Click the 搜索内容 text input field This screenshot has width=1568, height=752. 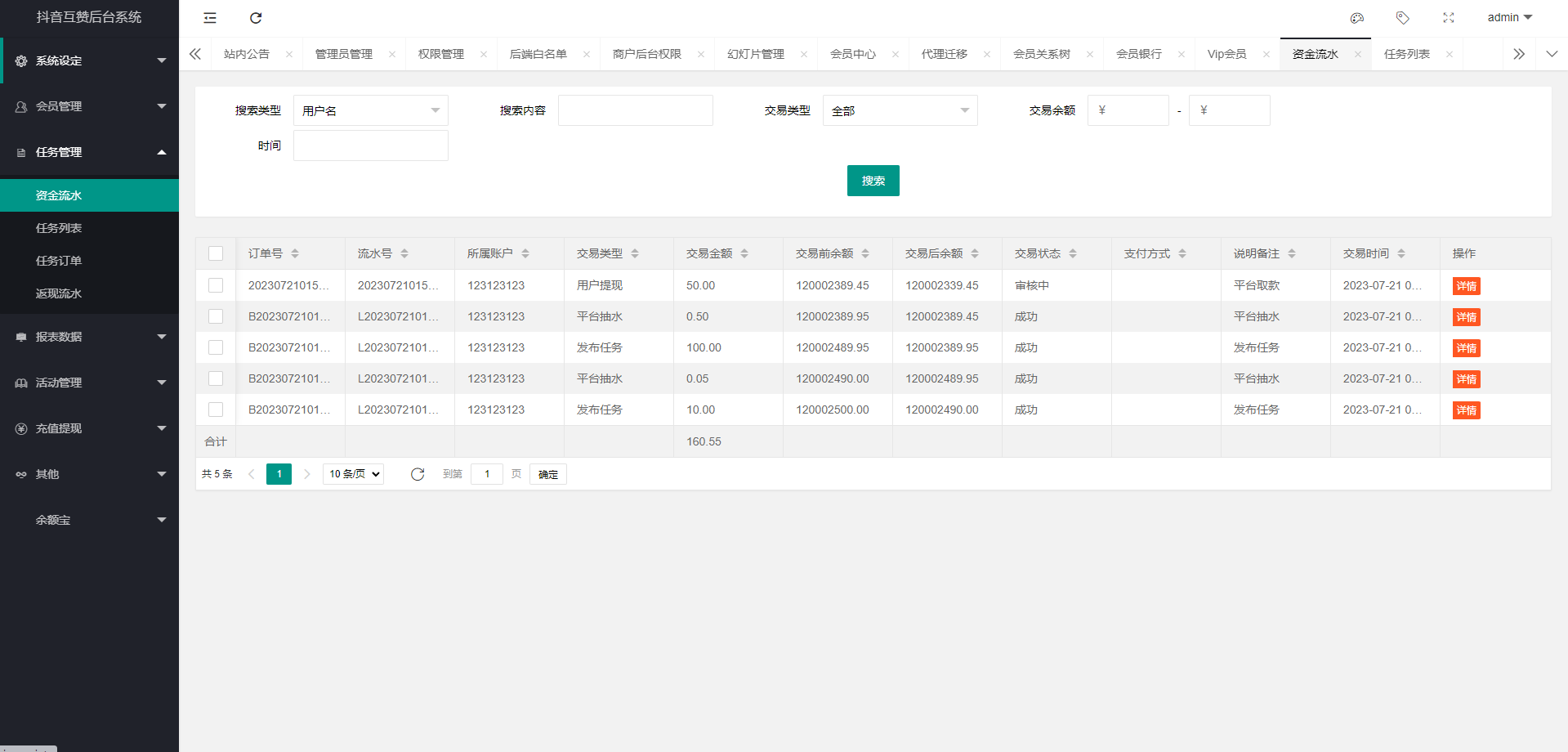635,110
